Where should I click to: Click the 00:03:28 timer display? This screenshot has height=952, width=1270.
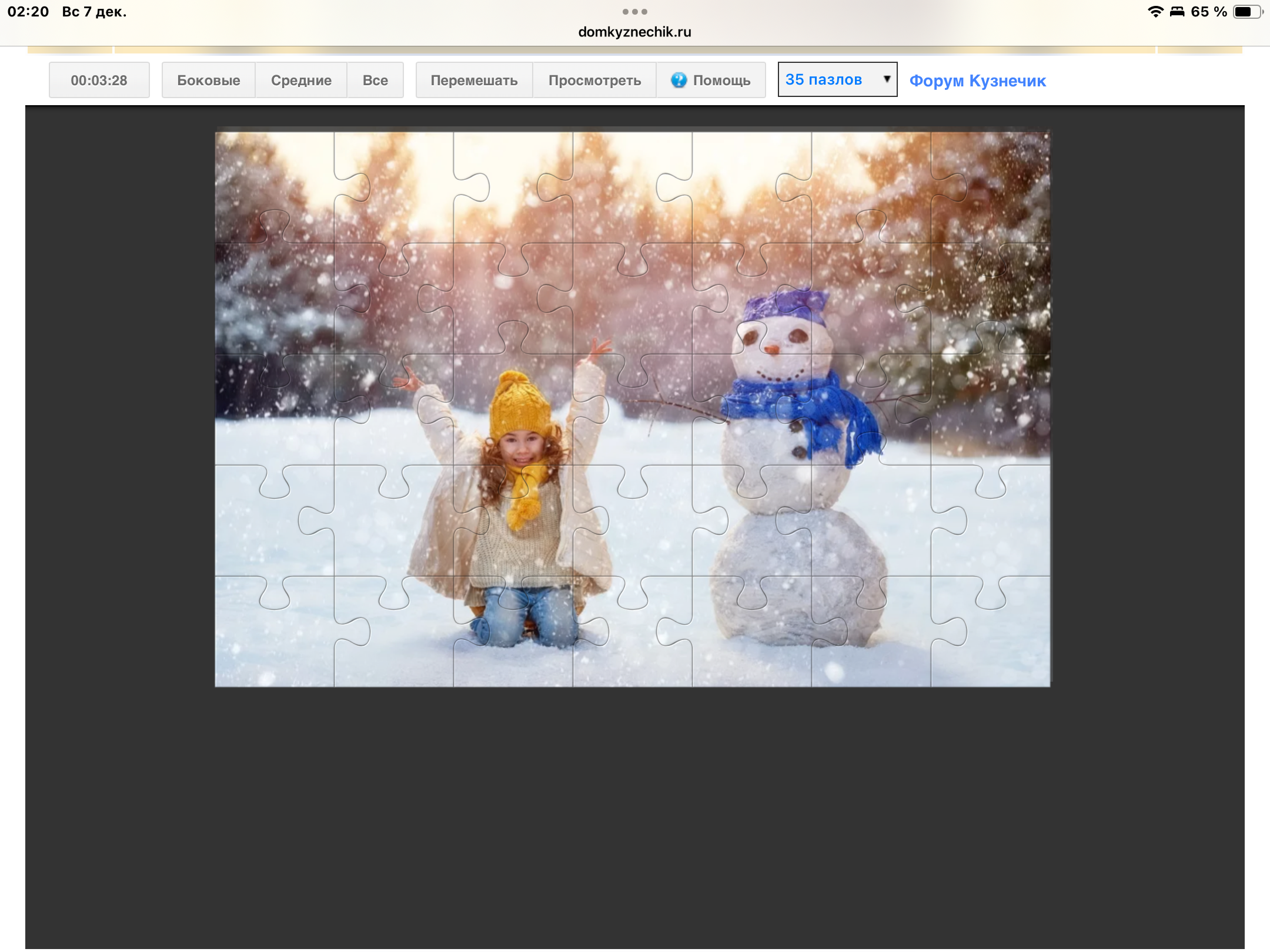point(99,81)
